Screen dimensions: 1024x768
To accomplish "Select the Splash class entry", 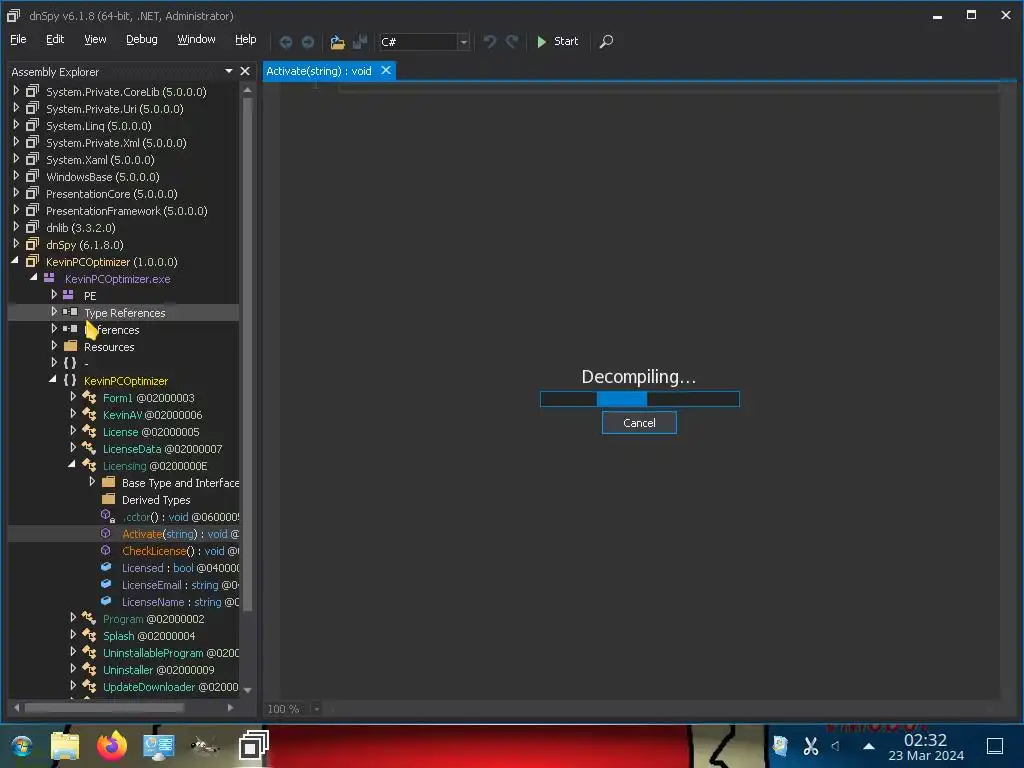I will pos(149,635).
